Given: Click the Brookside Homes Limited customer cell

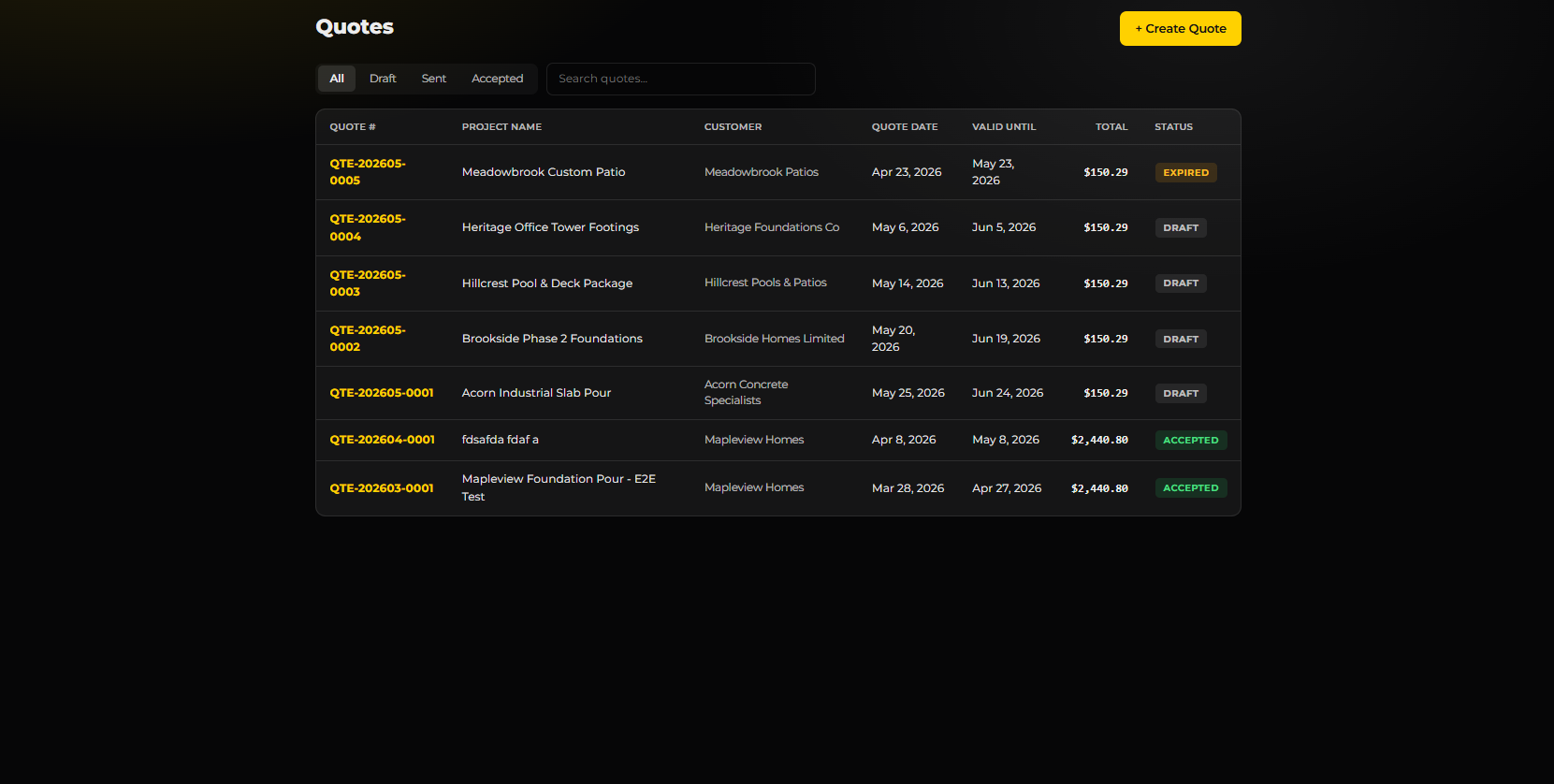Looking at the screenshot, I should click(775, 339).
